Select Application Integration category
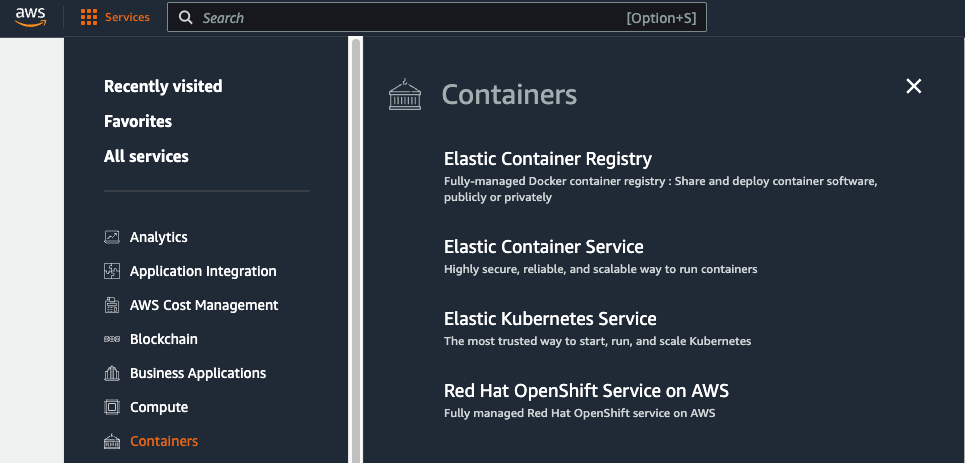This screenshot has height=463, width=965. tap(203, 271)
